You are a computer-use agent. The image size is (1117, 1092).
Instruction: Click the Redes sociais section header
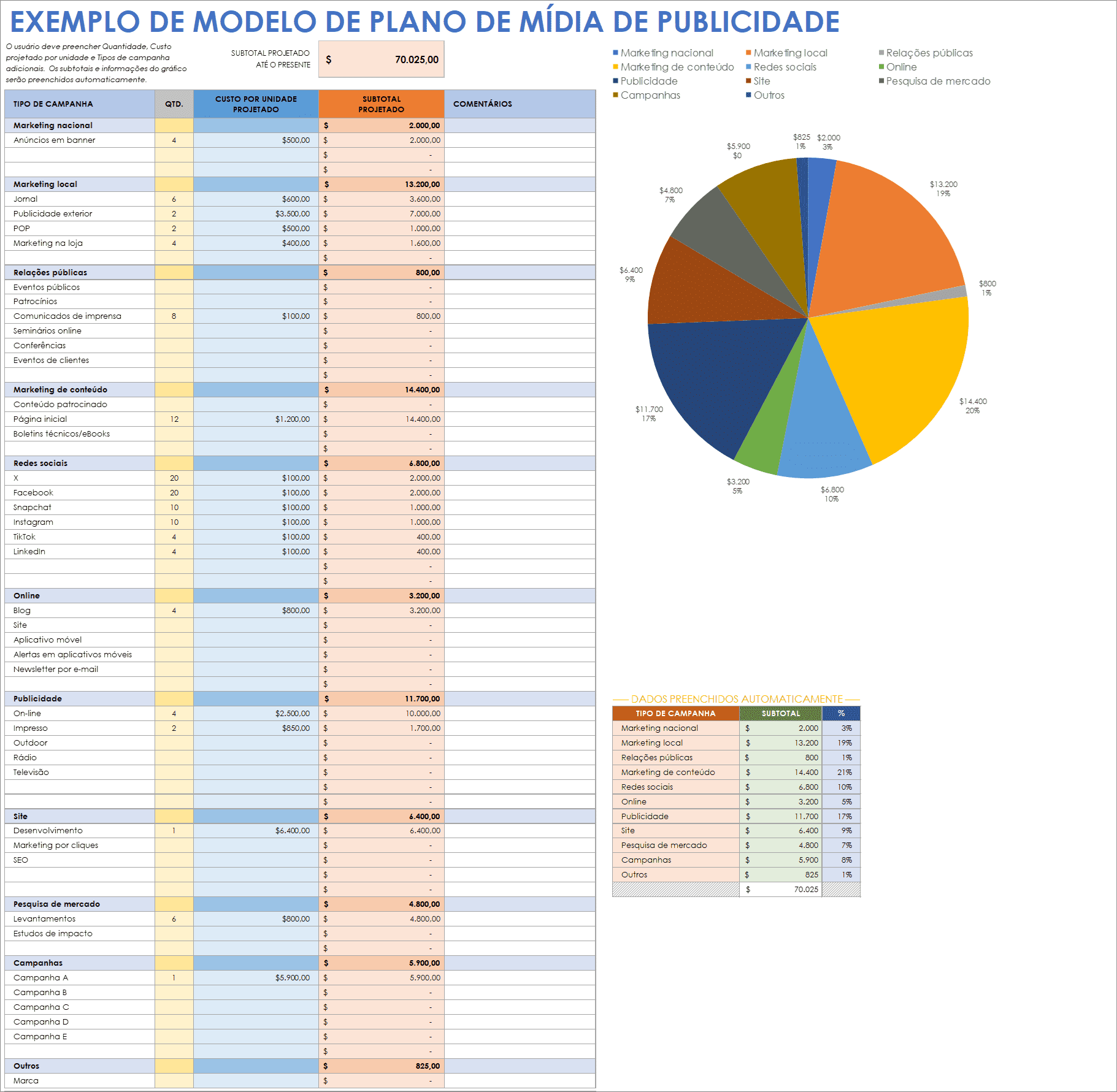(80, 463)
